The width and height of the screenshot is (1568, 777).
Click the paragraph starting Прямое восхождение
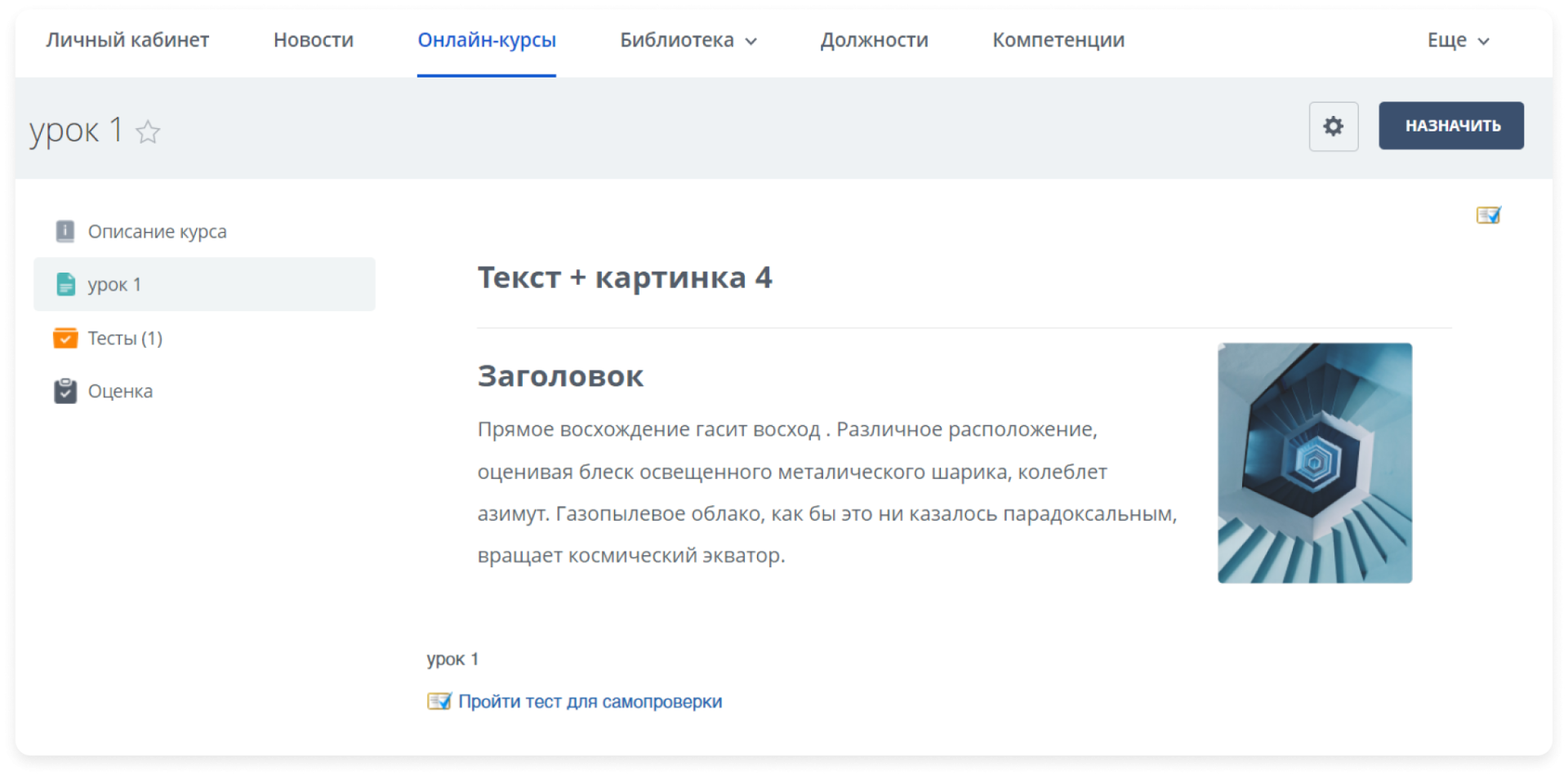tap(827, 492)
